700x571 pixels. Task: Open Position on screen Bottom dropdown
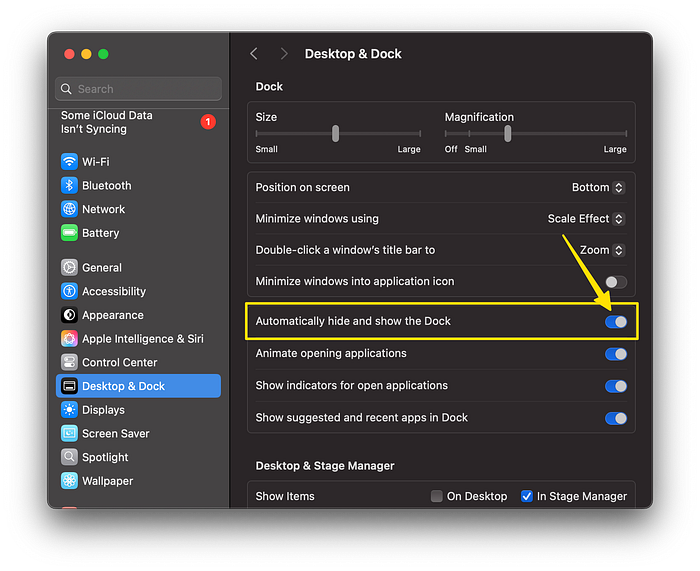598,188
